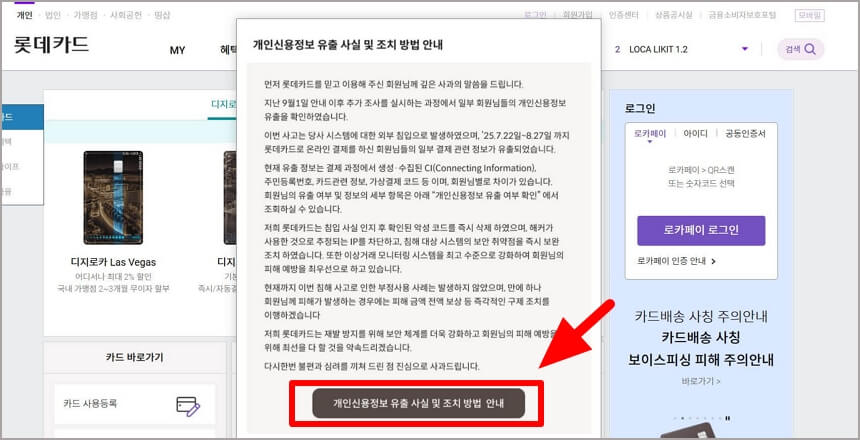
Task: Open 로카페이 인증 안내 link
Action: click(x=677, y=261)
